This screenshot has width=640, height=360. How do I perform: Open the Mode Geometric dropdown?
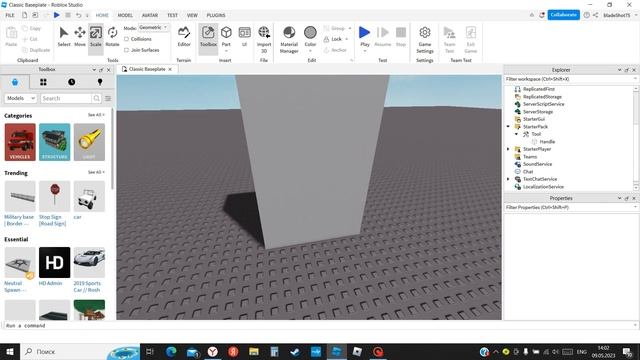153,27
